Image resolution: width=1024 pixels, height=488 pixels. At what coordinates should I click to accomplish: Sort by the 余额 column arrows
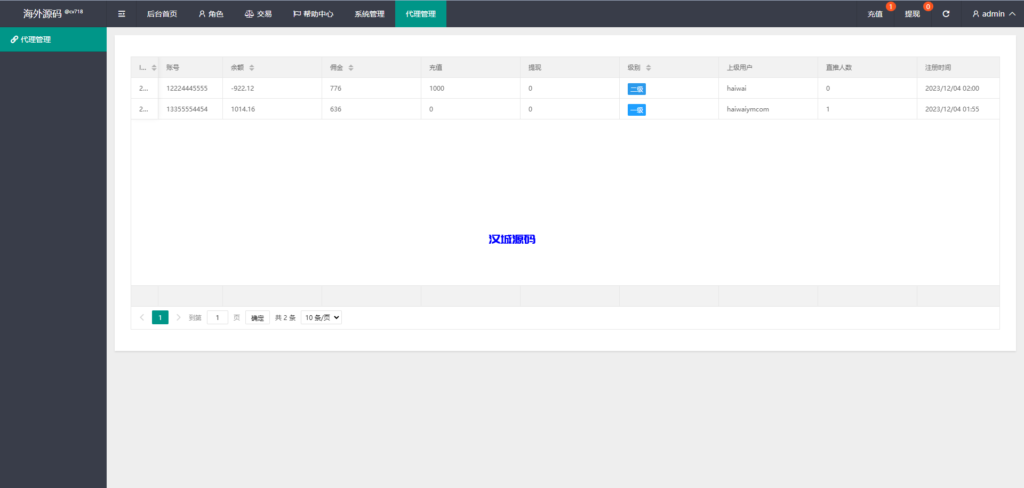[x=252, y=68]
